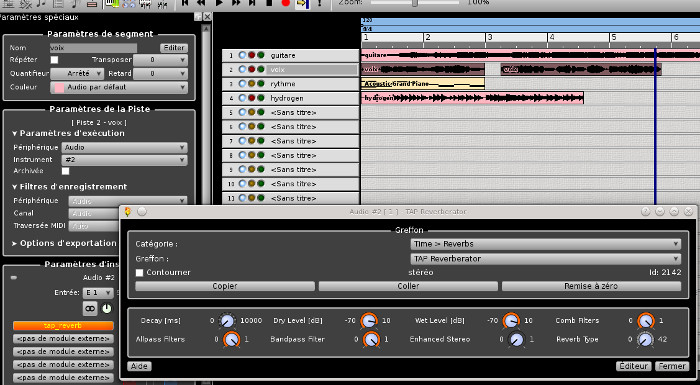The height and width of the screenshot is (385, 700).
Task: Open the Transposer dropdown
Action: coord(160,60)
